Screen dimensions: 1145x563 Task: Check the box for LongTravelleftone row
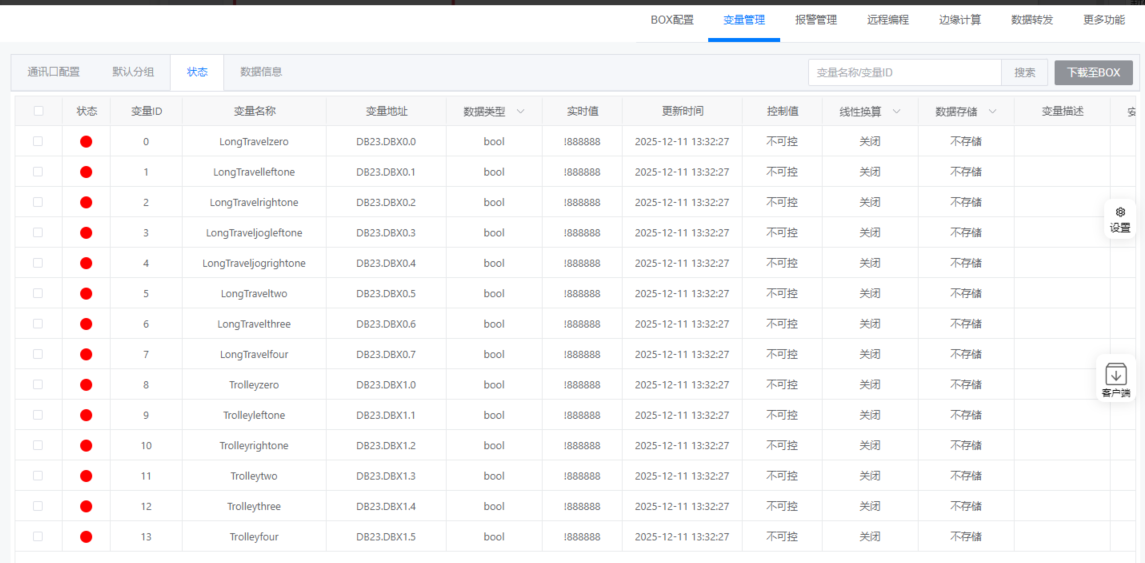[x=38, y=172]
